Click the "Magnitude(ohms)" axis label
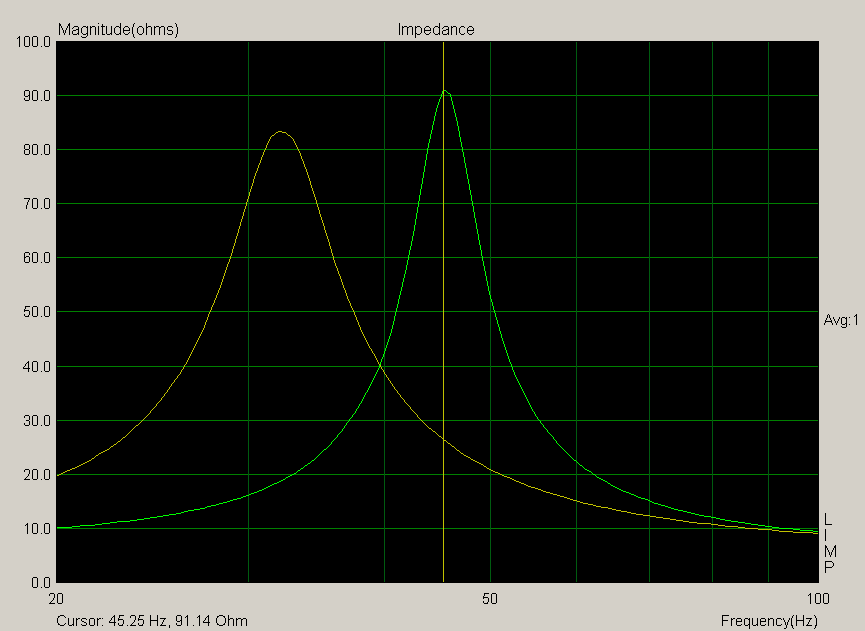 (118, 29)
